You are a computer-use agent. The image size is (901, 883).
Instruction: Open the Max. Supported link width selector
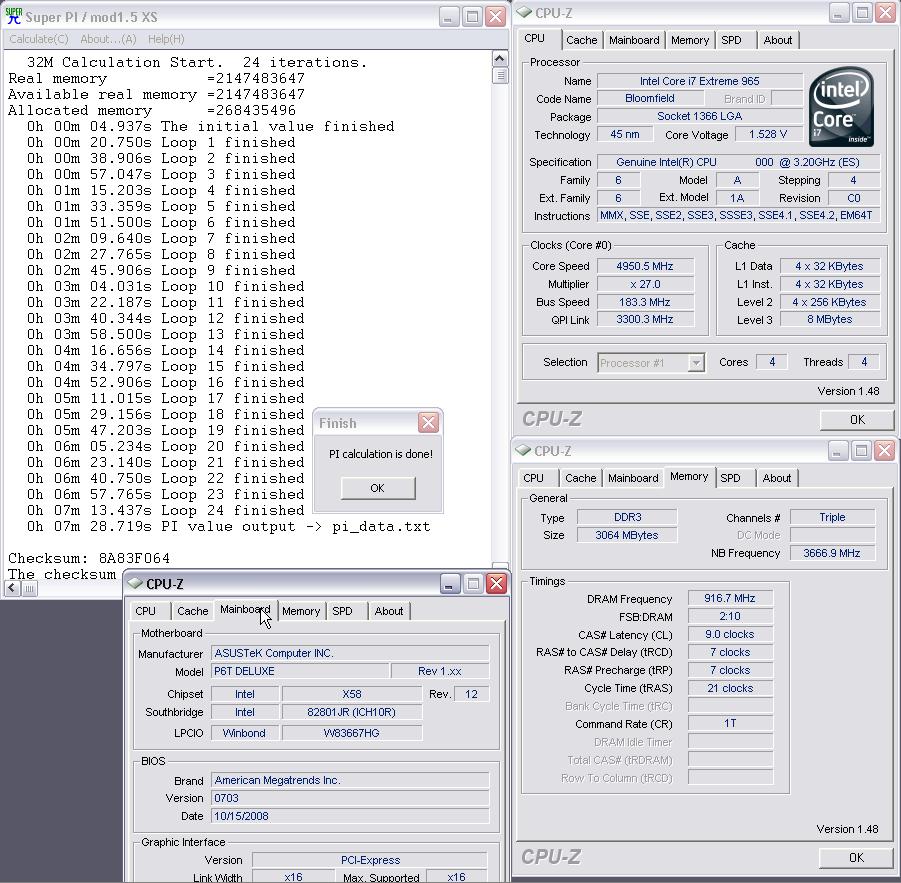click(x=456, y=876)
